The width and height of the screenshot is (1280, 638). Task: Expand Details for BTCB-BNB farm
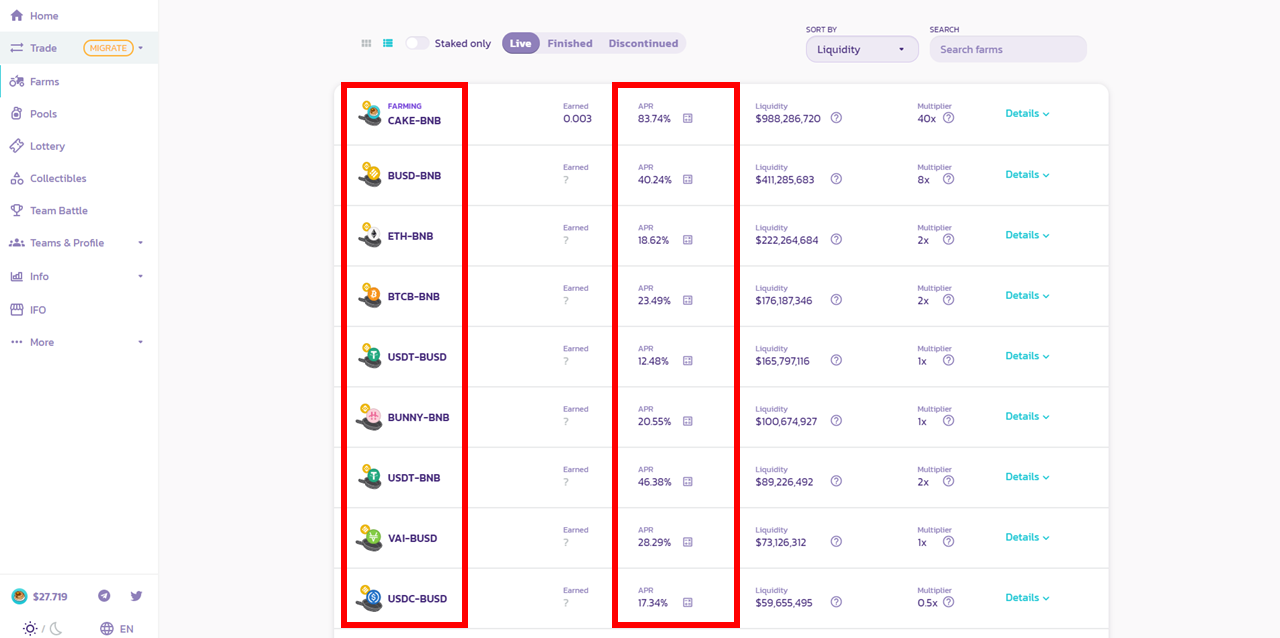click(x=1027, y=296)
